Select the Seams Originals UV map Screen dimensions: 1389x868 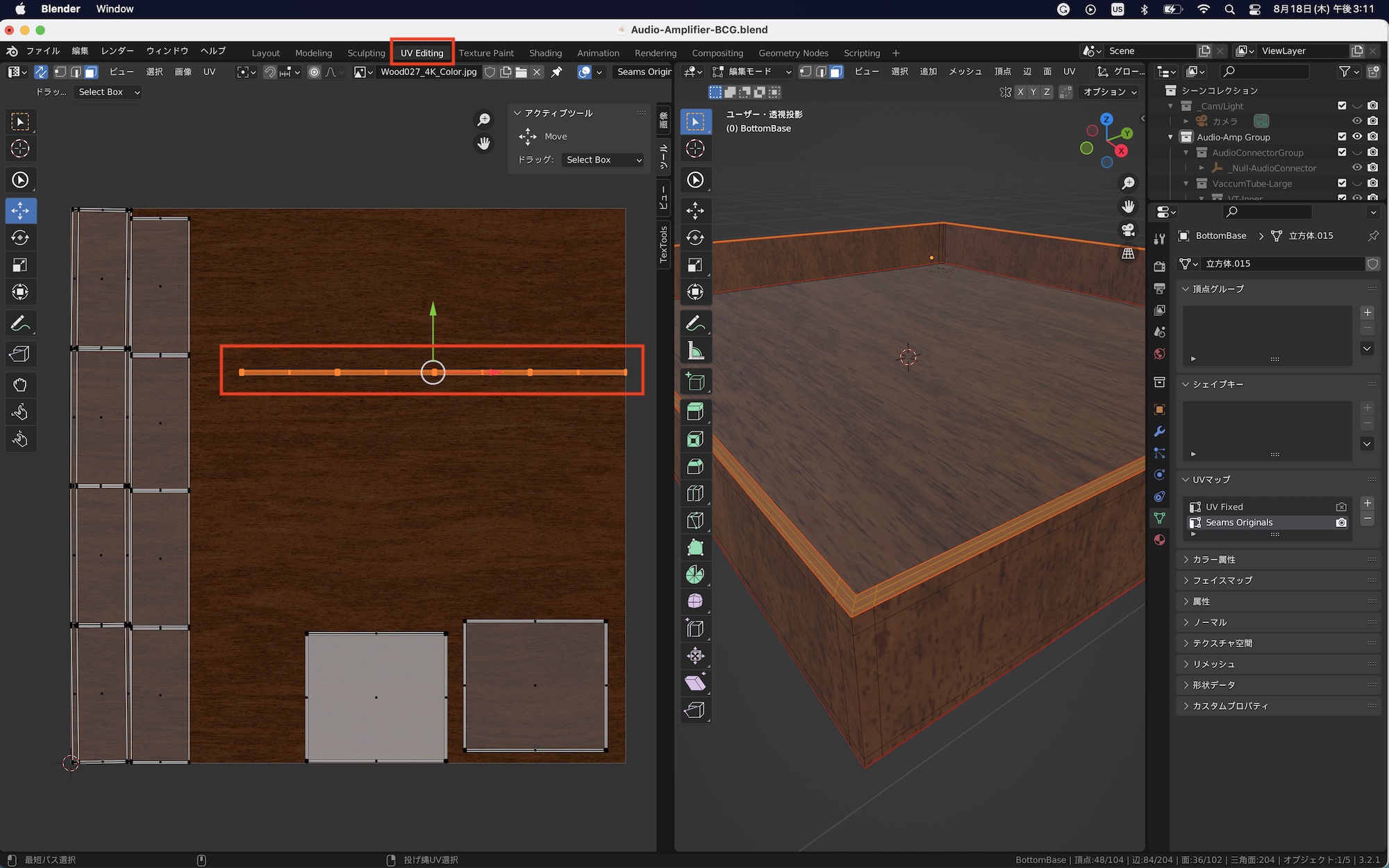(x=1239, y=522)
